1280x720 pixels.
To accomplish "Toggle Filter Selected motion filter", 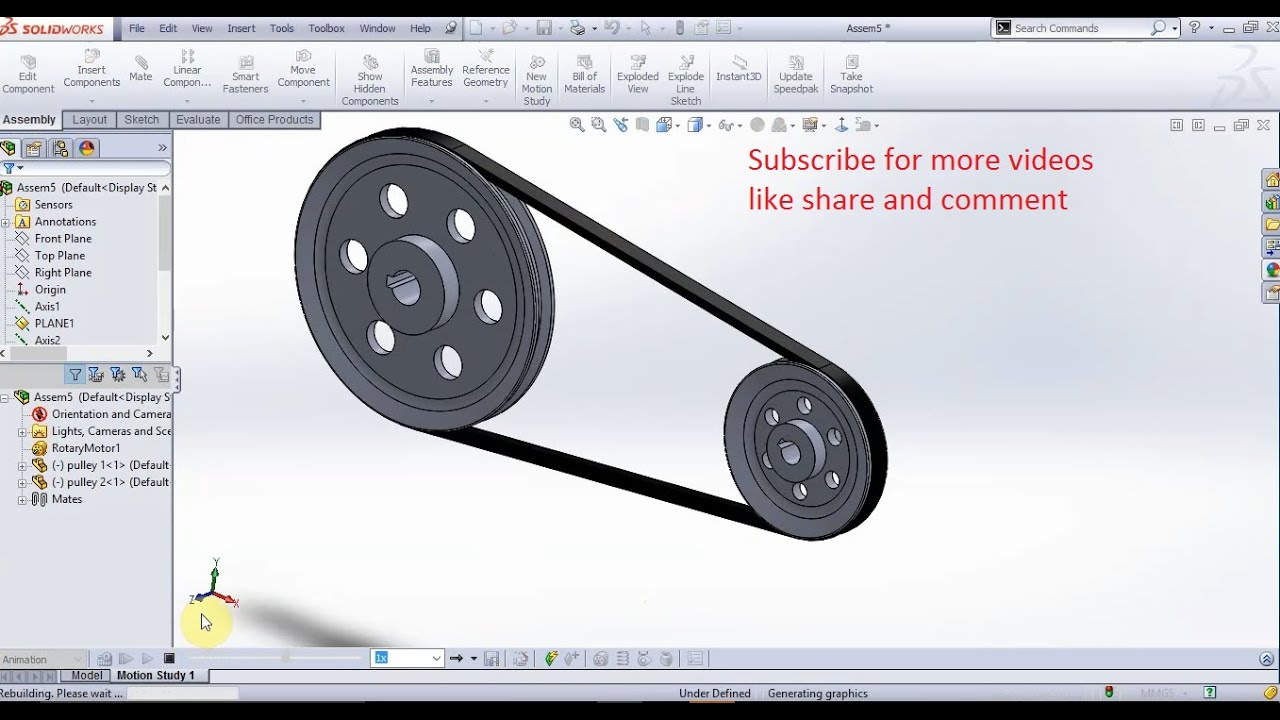I will pos(140,375).
